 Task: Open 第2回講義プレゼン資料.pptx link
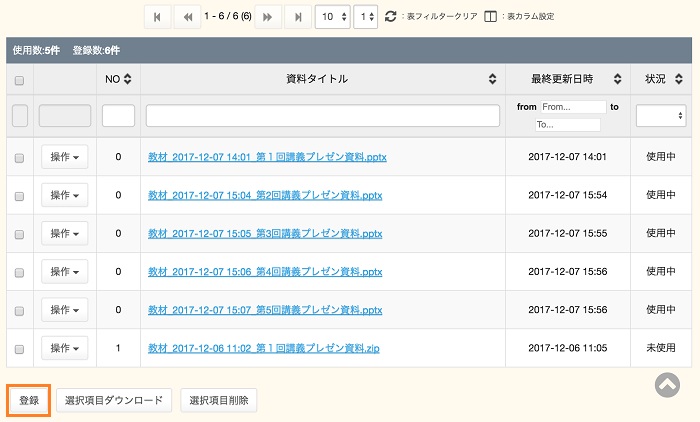tap(265, 195)
